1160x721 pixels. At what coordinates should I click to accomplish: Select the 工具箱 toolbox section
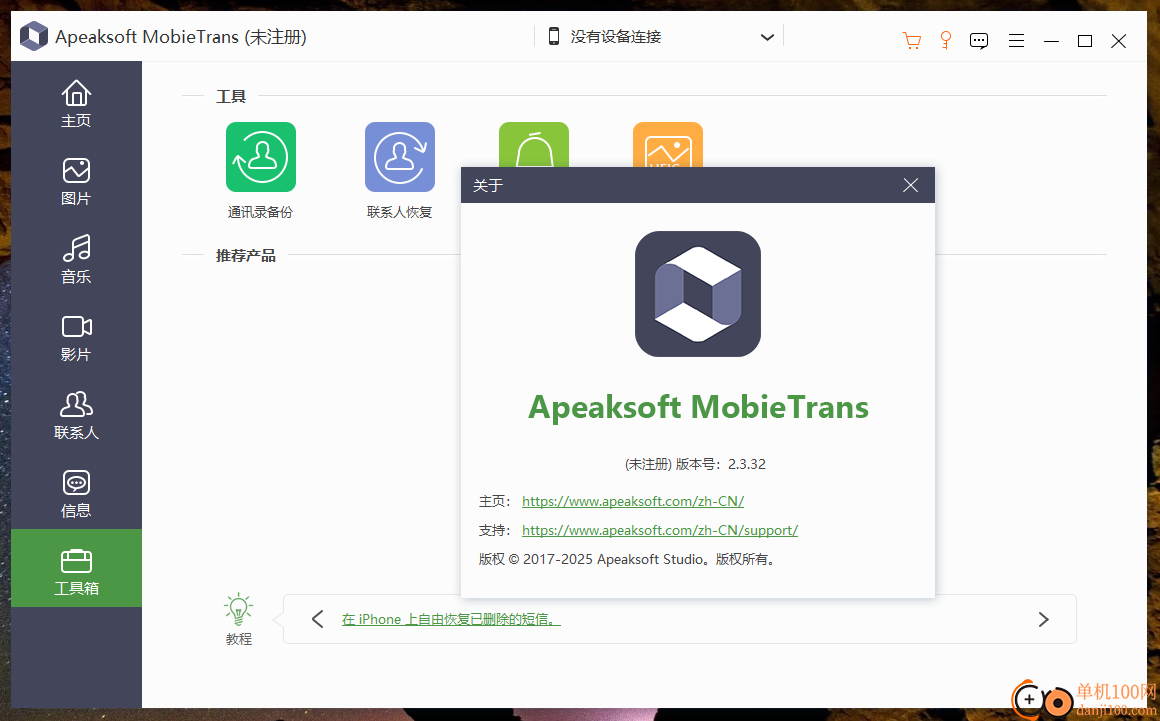[x=76, y=568]
